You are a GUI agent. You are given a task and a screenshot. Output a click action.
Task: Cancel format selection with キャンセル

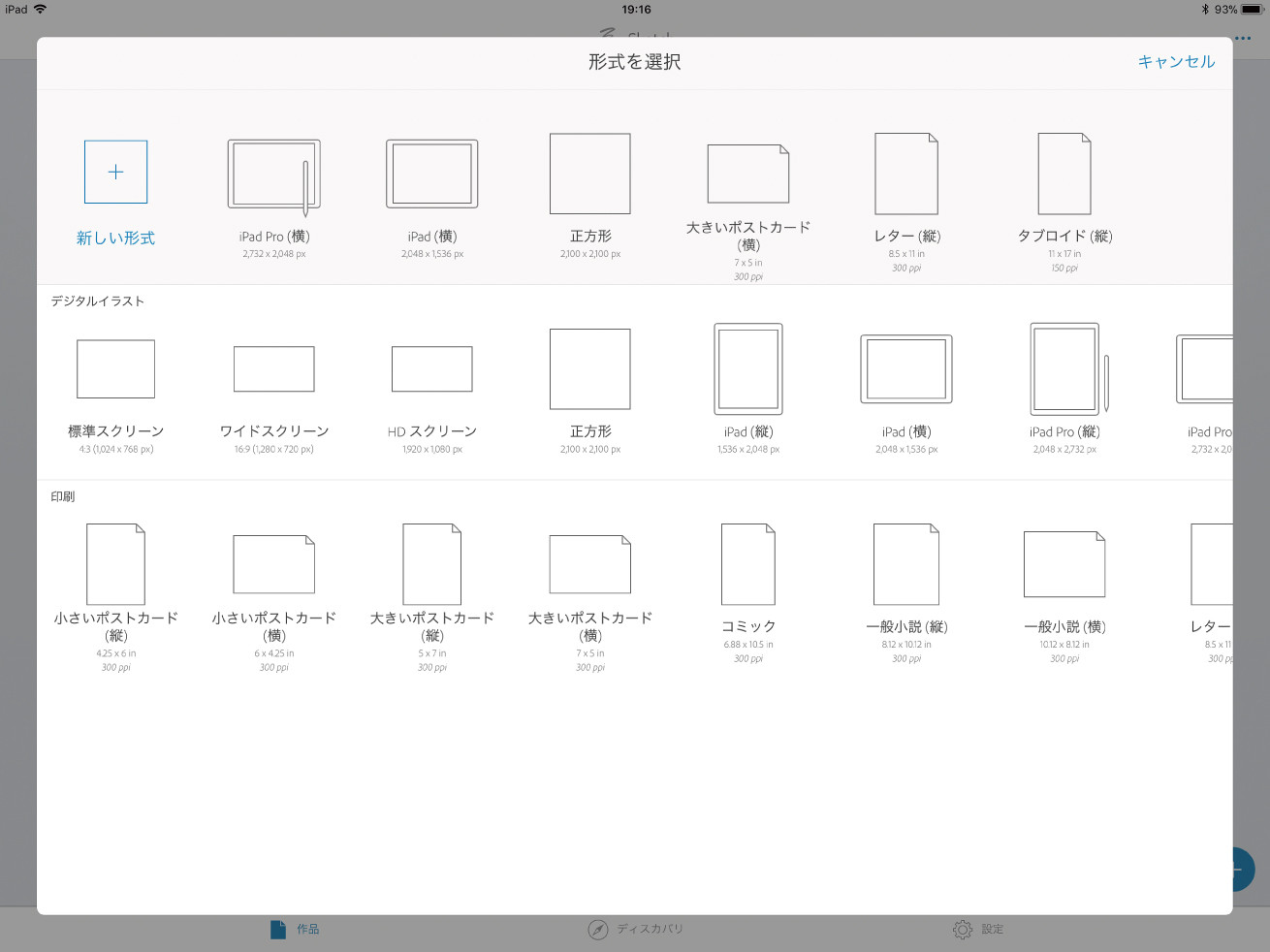click(1176, 61)
